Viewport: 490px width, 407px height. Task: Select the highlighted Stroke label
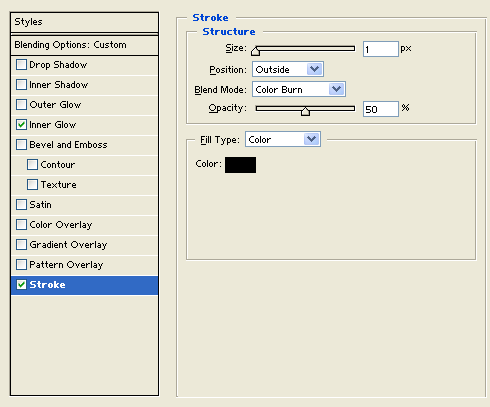pos(47,285)
